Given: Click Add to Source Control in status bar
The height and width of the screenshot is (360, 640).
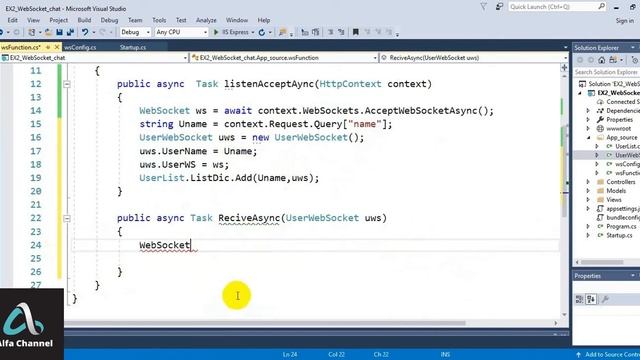Looking at the screenshot, I should coord(608,354).
